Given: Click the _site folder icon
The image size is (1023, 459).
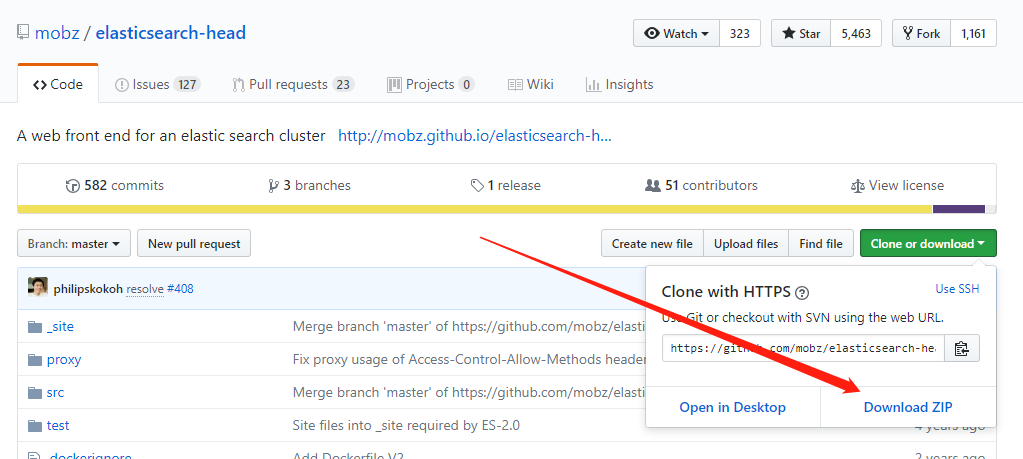Looking at the screenshot, I should click(x=35, y=327).
